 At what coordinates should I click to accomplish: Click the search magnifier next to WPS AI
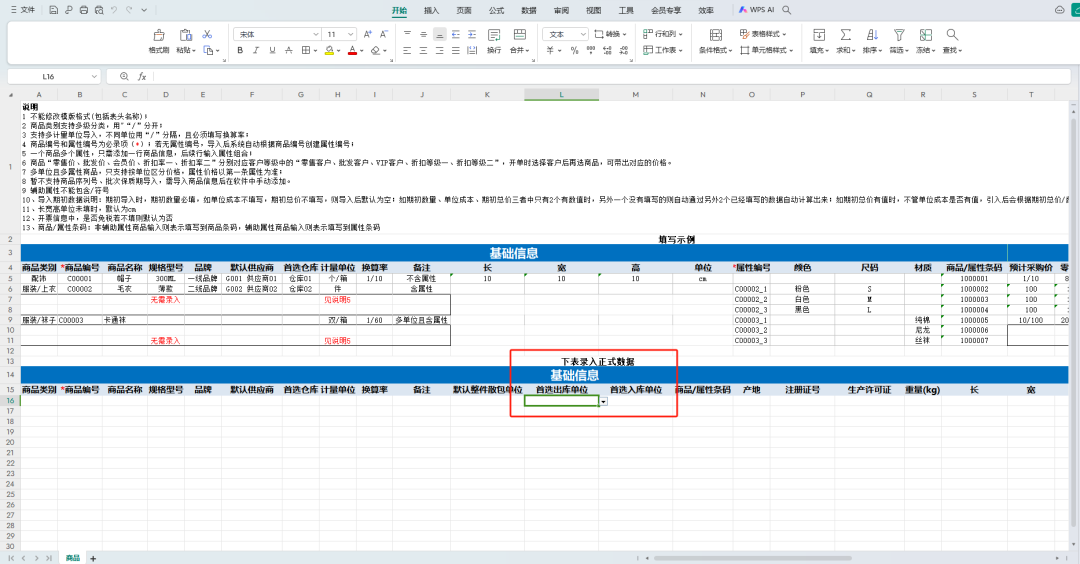click(x=787, y=10)
